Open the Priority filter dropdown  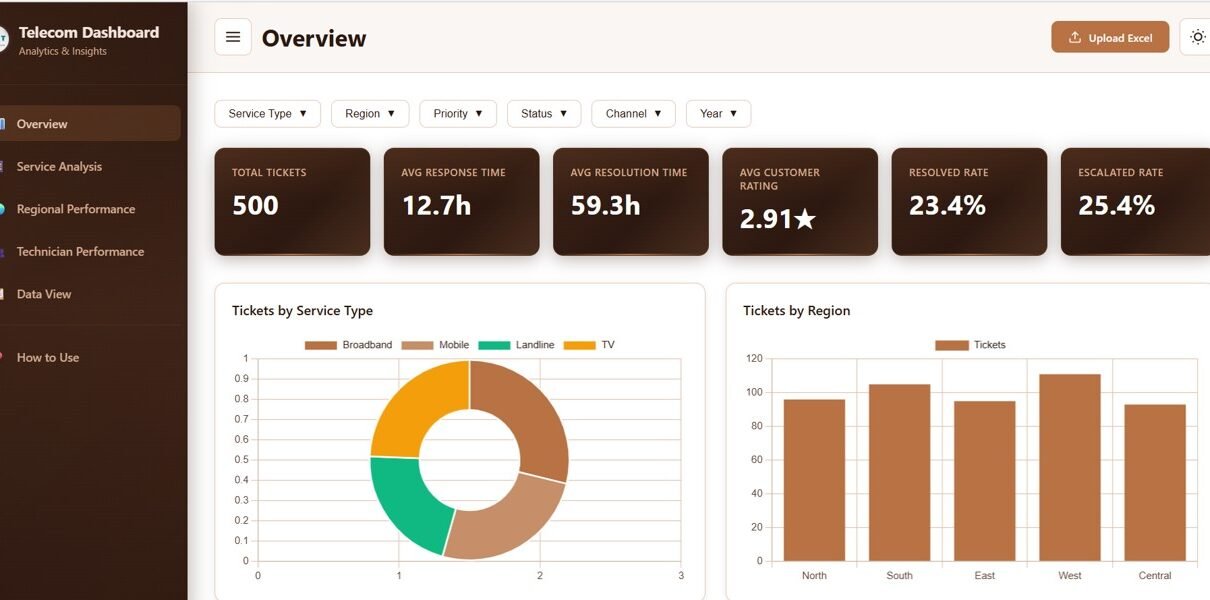[x=458, y=114]
